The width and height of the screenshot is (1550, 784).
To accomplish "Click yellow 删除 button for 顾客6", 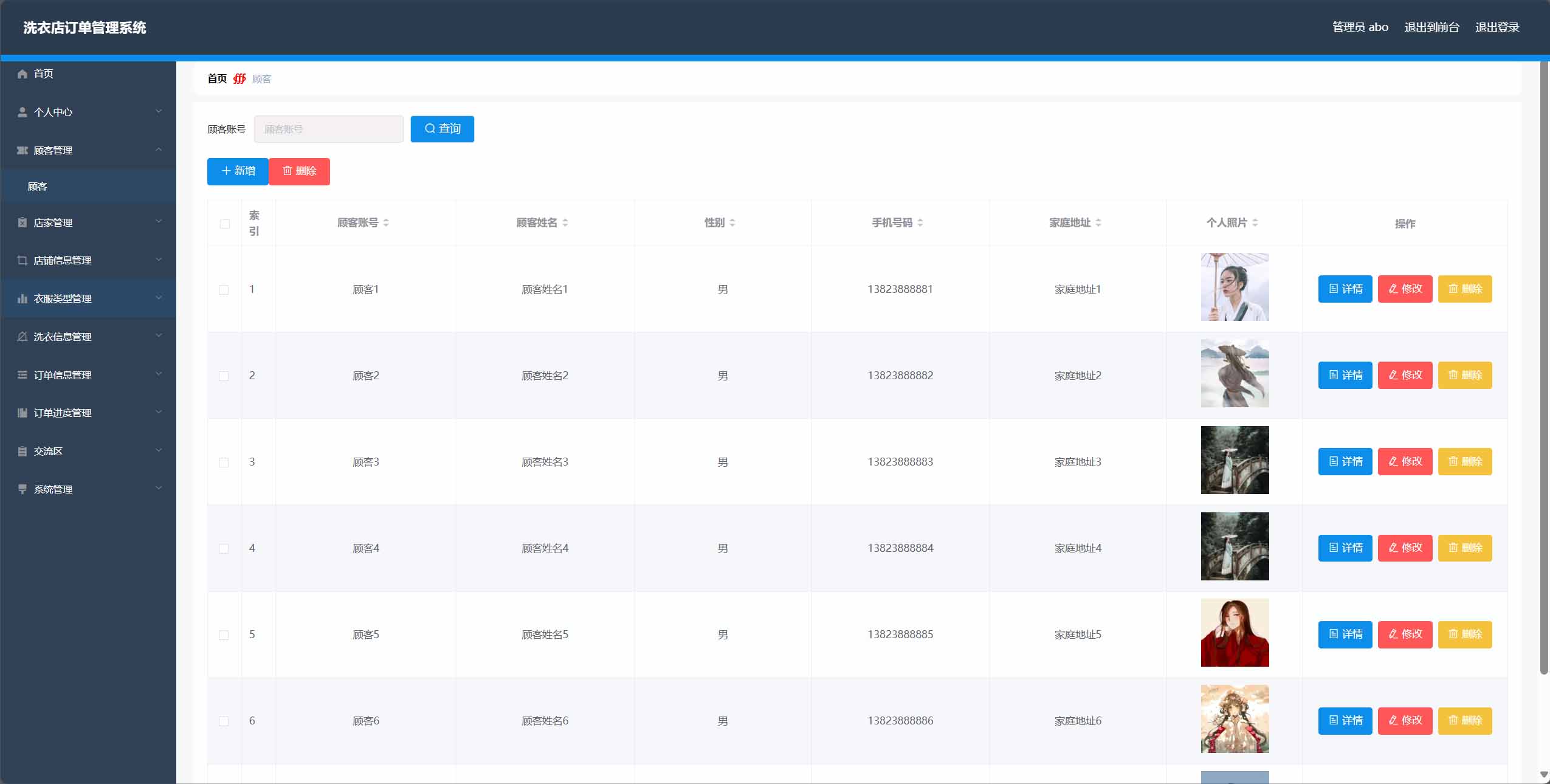I will pyautogui.click(x=1465, y=721).
